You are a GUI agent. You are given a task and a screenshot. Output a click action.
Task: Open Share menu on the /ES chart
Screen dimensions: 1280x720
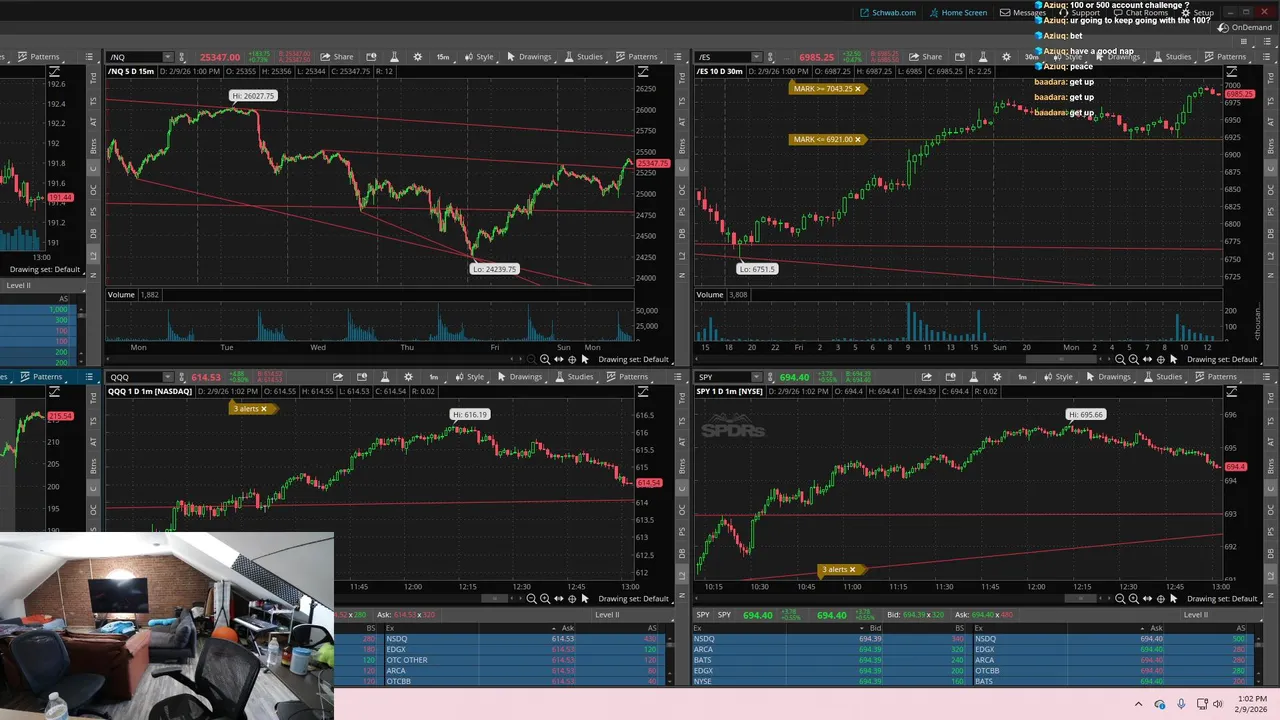coord(925,57)
